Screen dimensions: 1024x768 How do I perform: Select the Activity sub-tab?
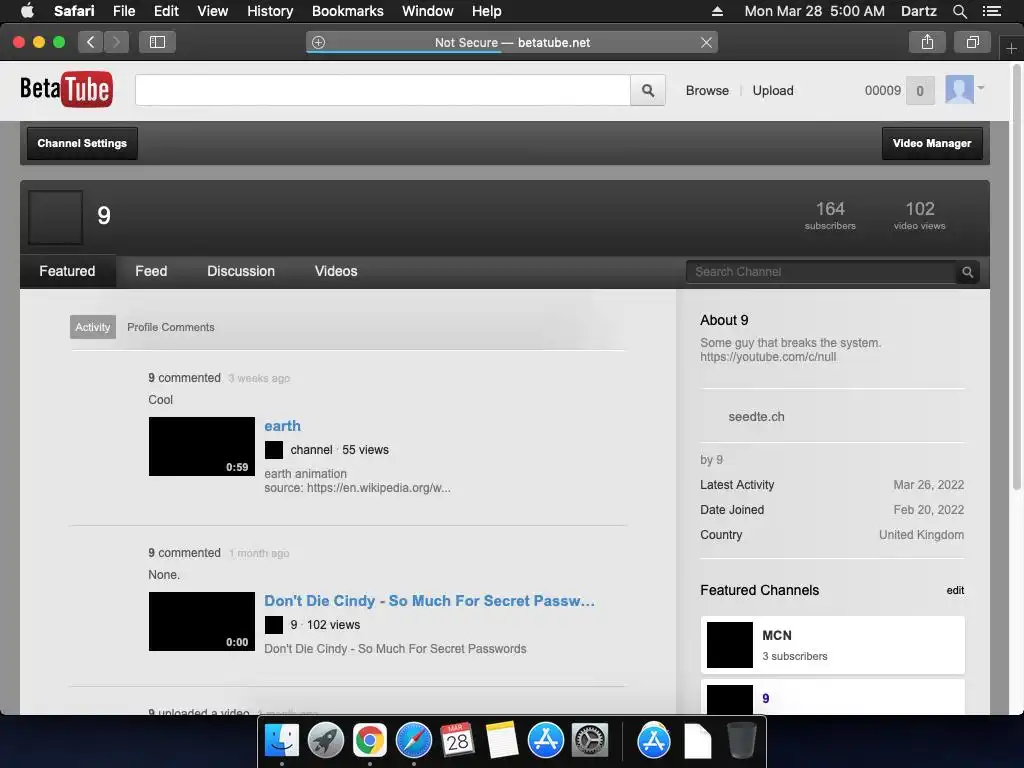(93, 327)
